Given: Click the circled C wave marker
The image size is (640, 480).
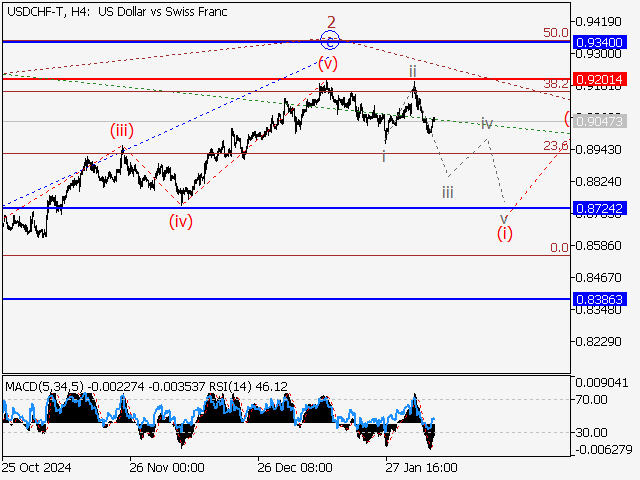Looking at the screenshot, I should 330,41.
